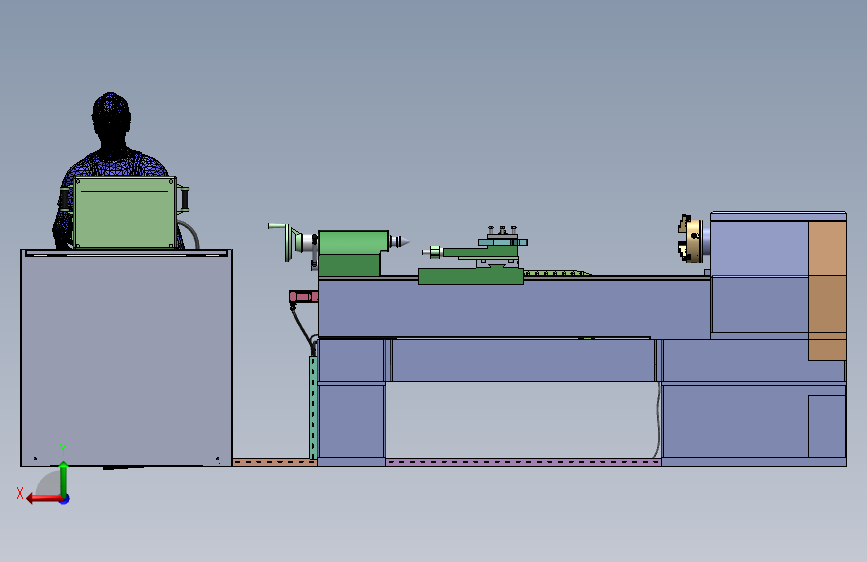This screenshot has height=562, width=867.
Task: Select the brass three-jaw chuck
Action: (691, 239)
